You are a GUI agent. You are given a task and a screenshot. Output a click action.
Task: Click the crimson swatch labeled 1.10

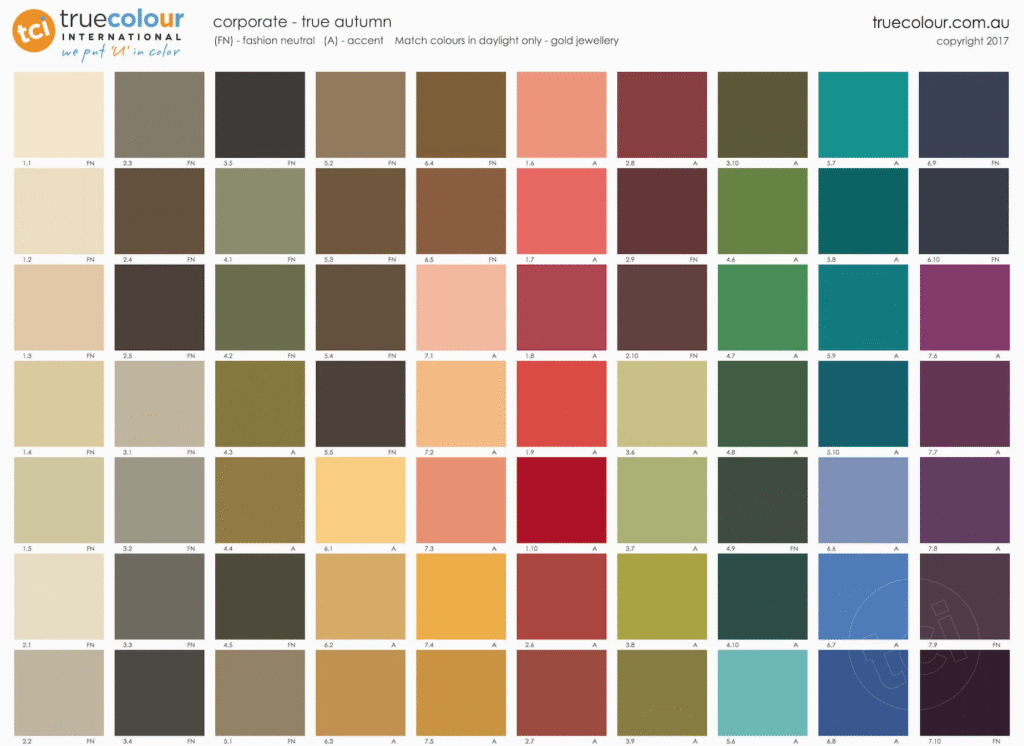coord(561,499)
